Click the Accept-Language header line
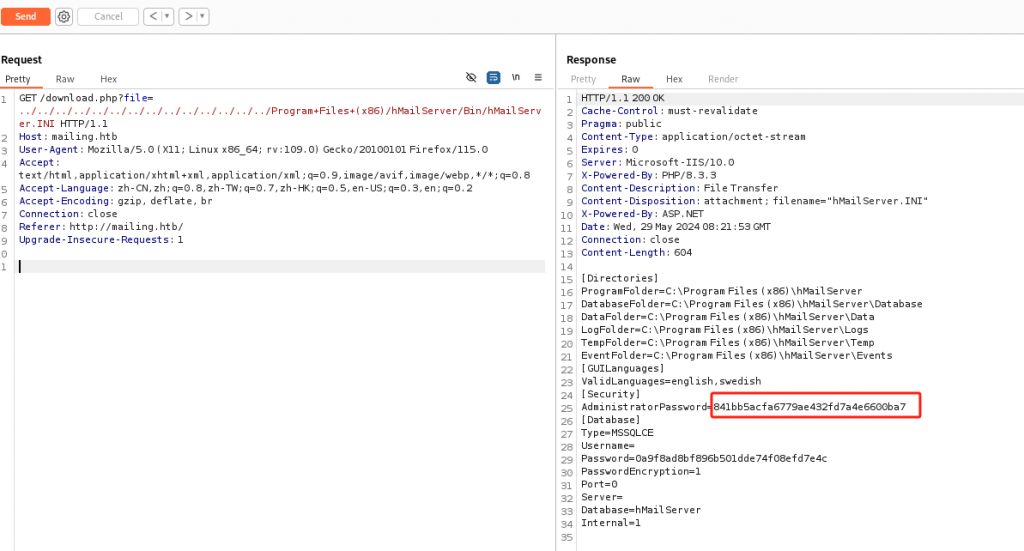The height and width of the screenshot is (551, 1024). pos(246,188)
